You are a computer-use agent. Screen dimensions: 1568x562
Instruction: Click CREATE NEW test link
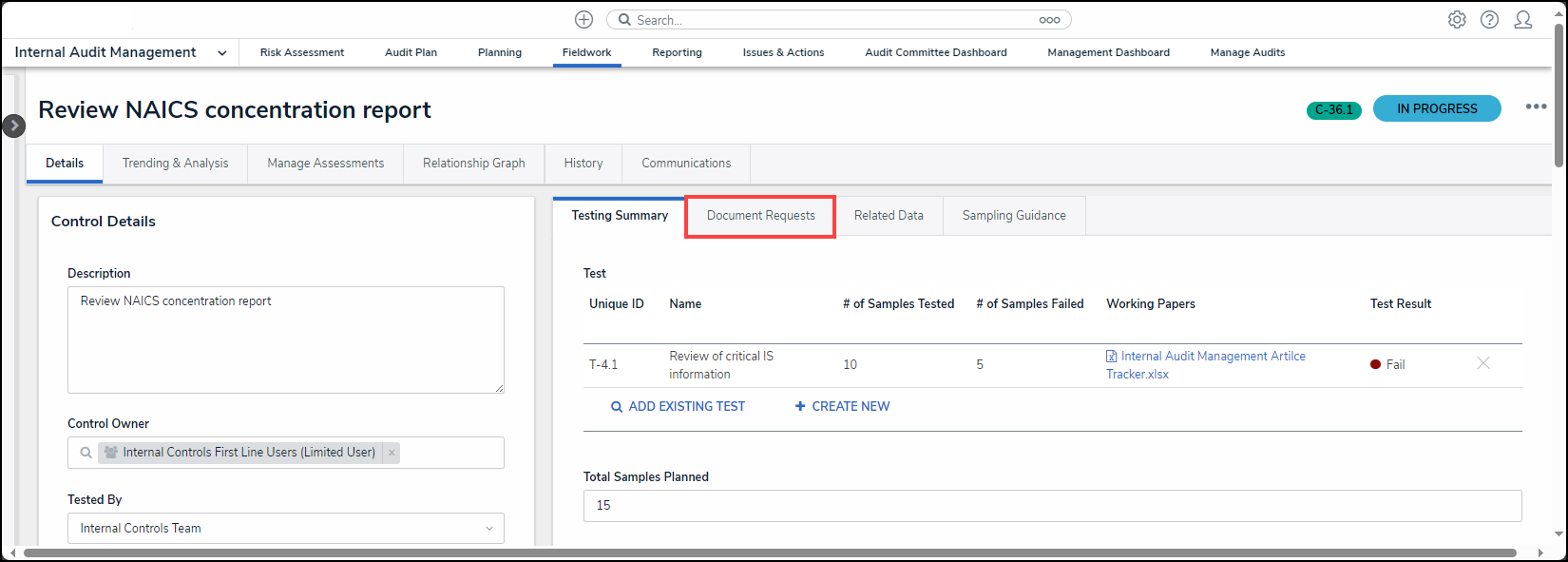[842, 406]
